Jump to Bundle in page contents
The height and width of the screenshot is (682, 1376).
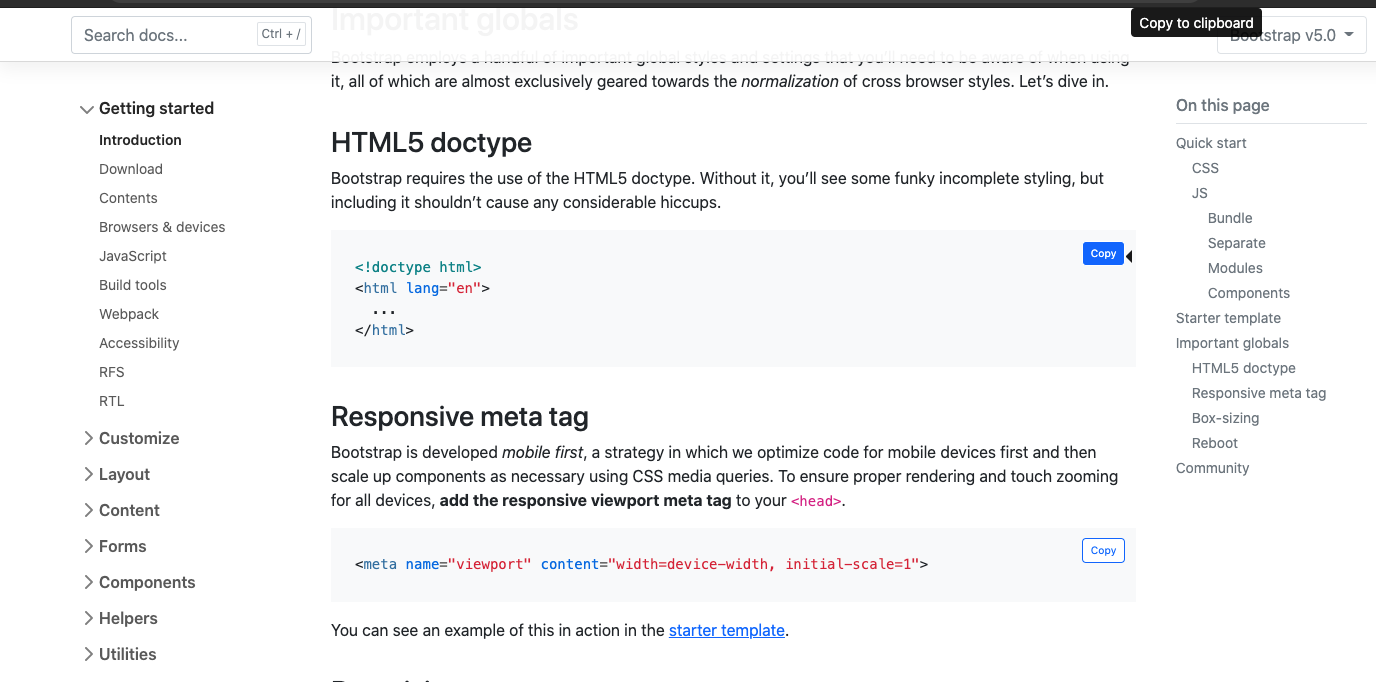click(1230, 218)
